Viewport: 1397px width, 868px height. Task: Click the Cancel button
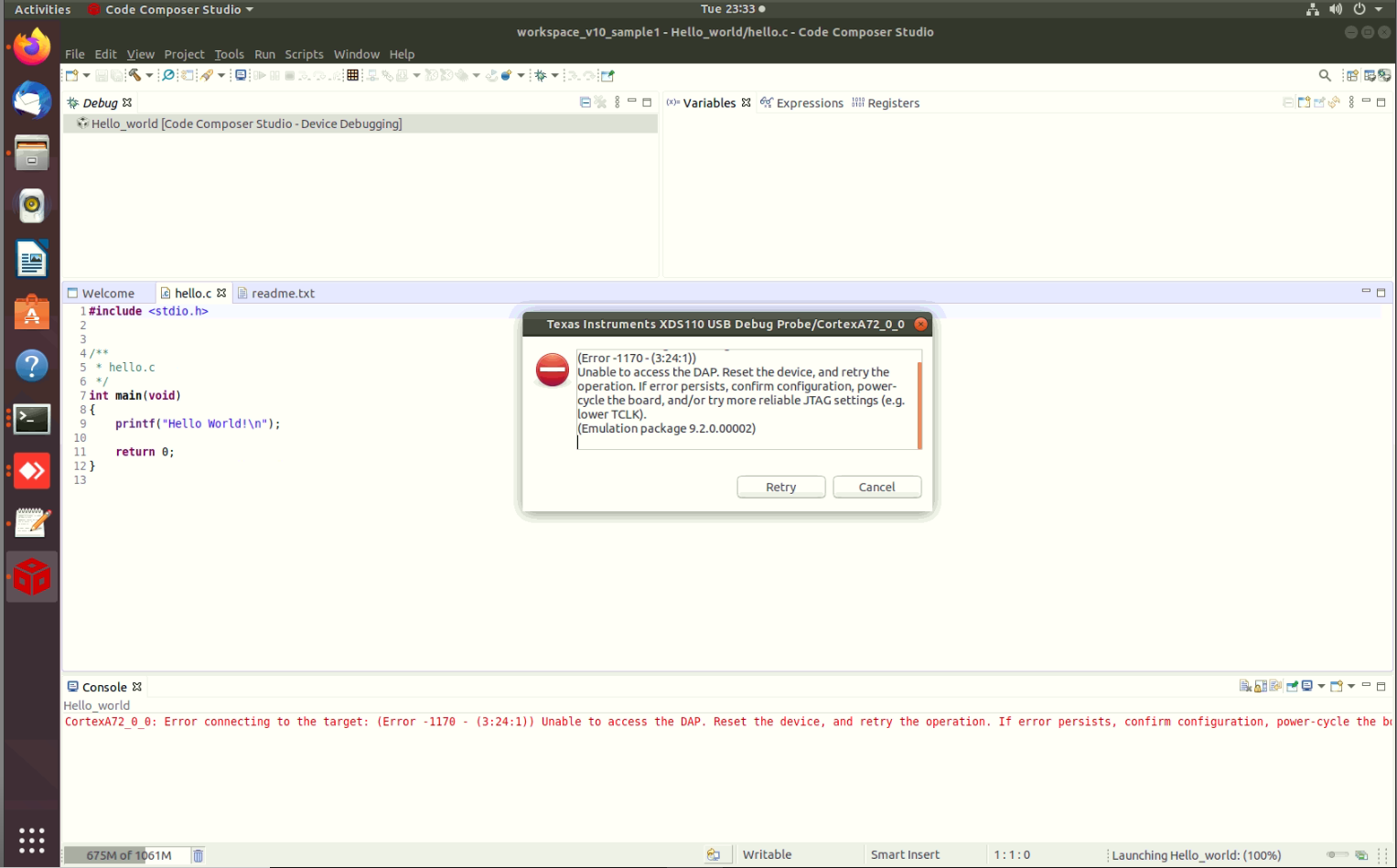pyautogui.click(x=877, y=488)
